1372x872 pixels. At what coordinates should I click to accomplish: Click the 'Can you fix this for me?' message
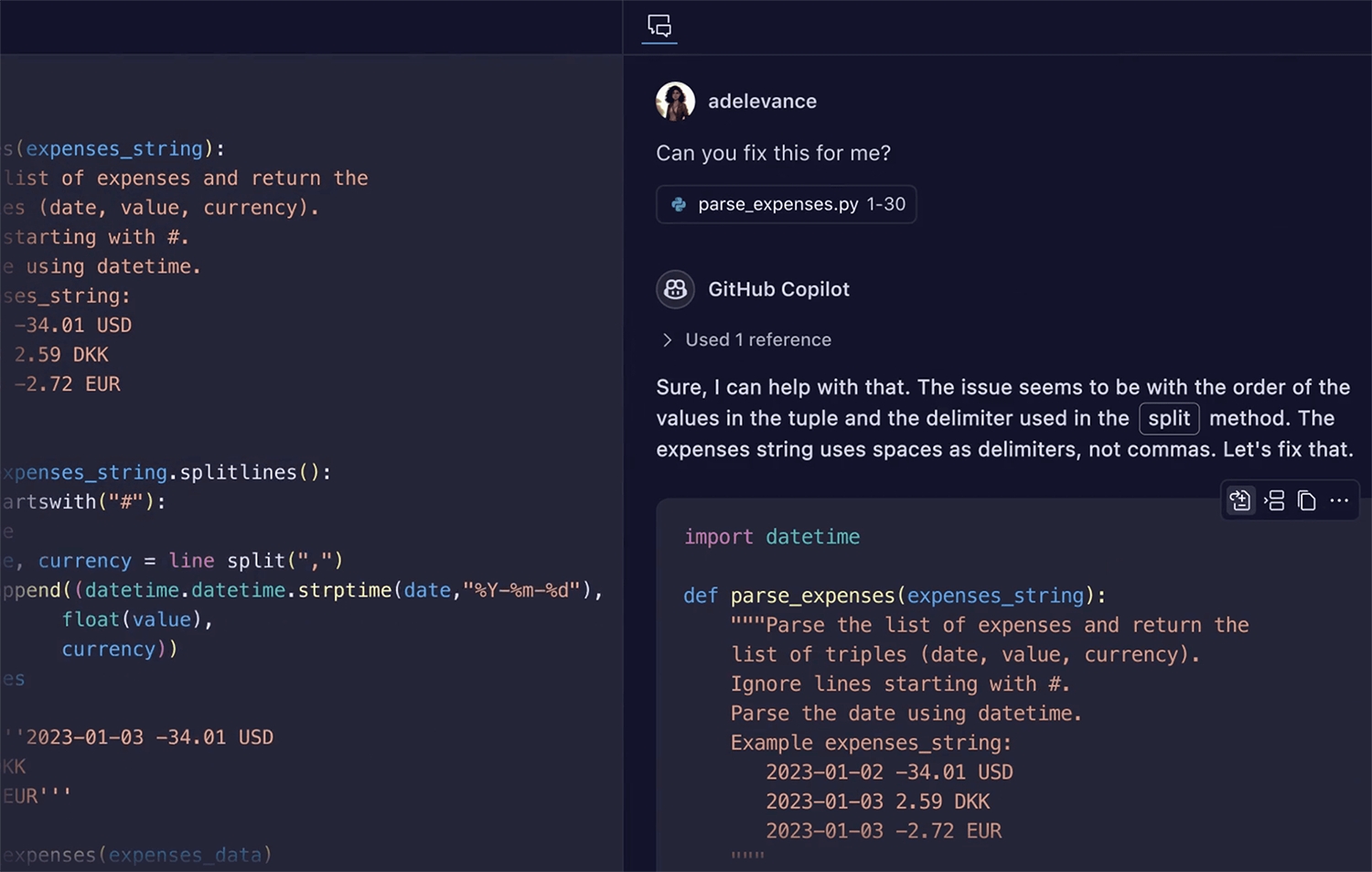(773, 153)
